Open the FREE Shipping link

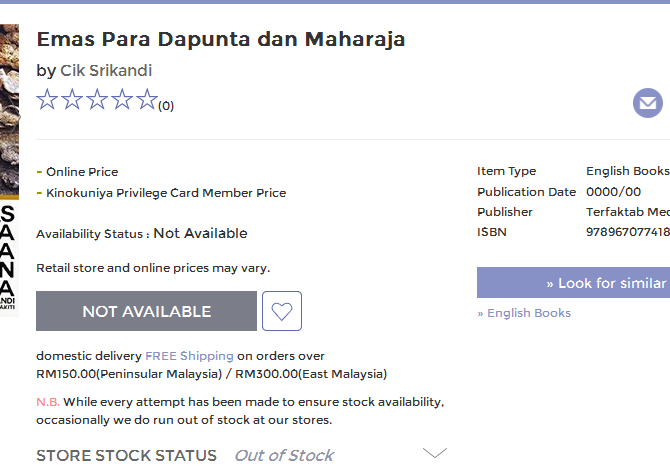point(189,356)
